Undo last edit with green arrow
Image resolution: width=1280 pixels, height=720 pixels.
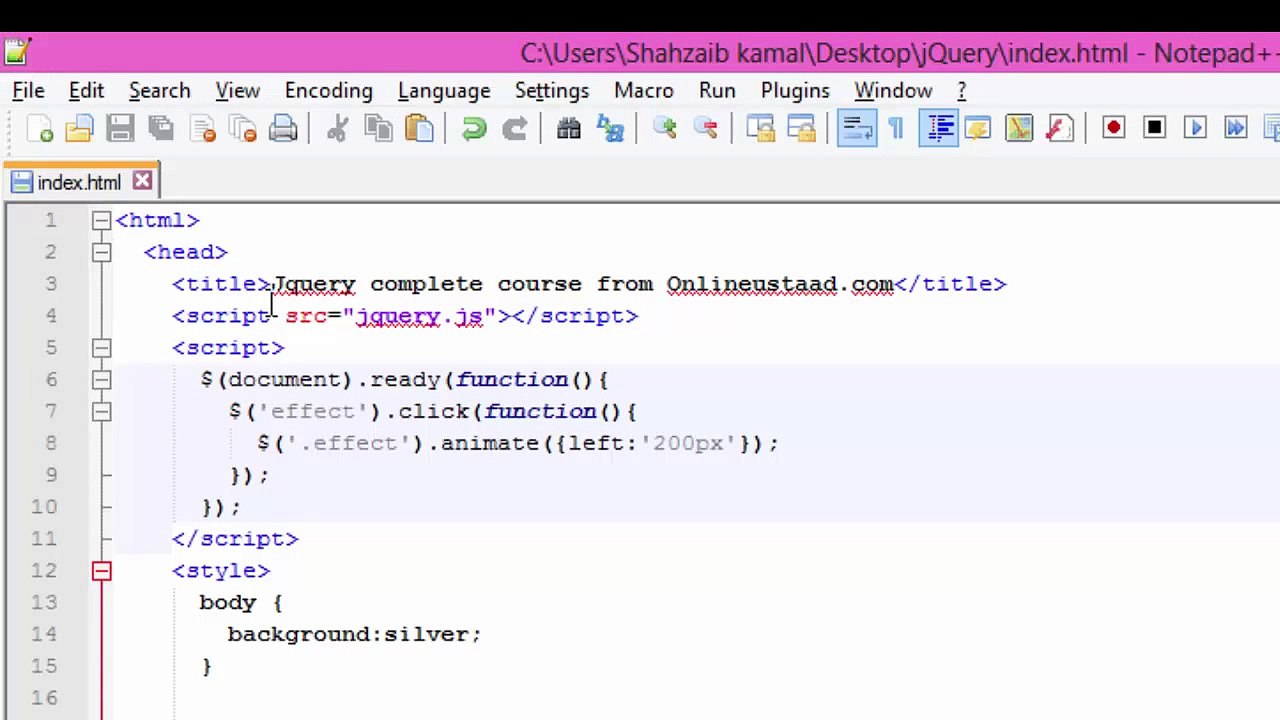pos(474,128)
